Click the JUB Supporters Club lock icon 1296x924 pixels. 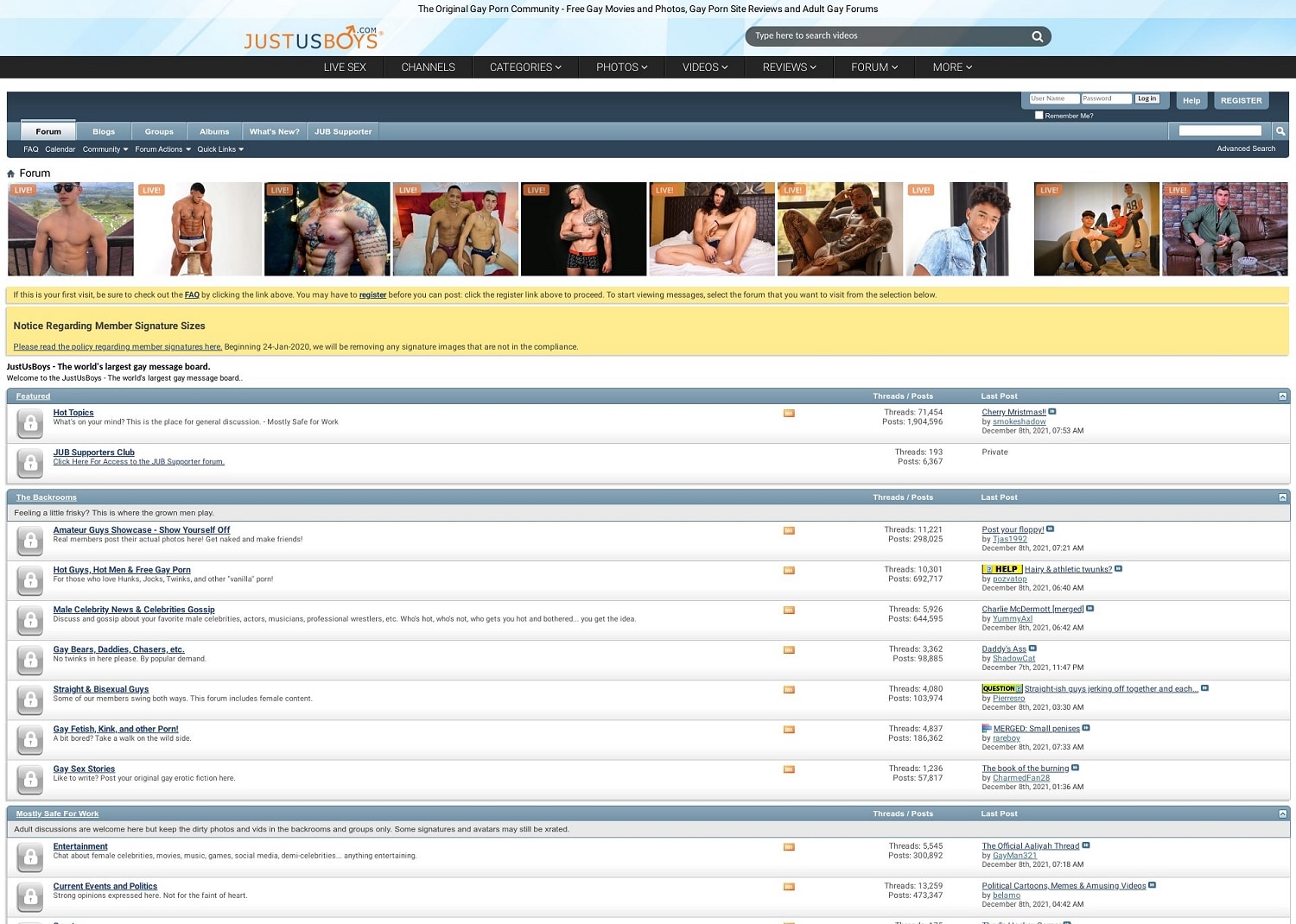30,463
